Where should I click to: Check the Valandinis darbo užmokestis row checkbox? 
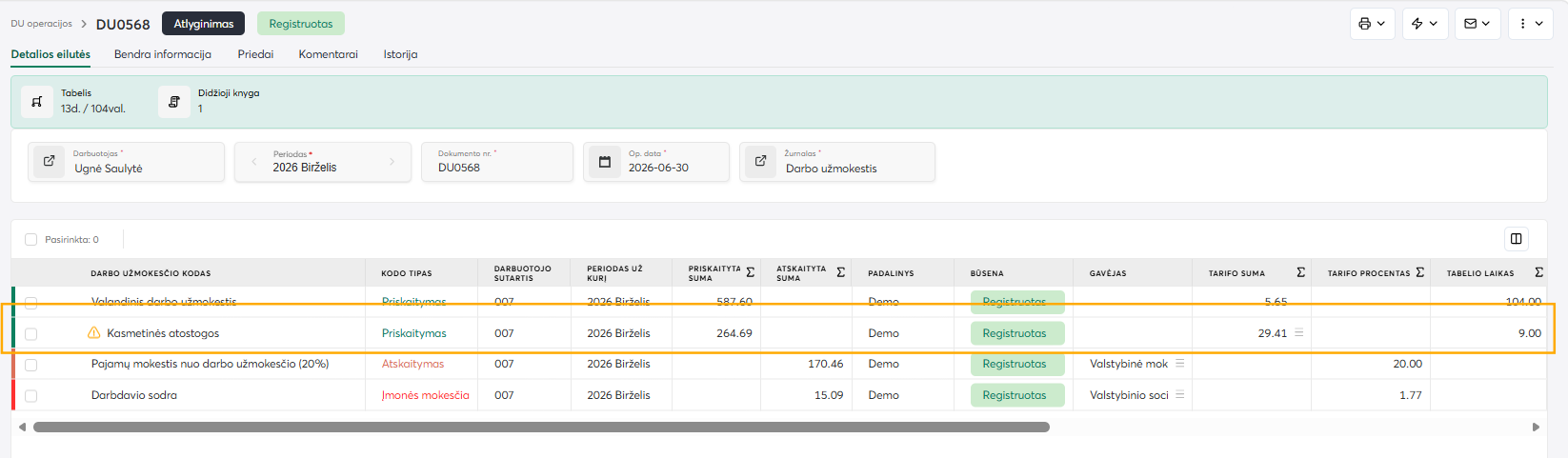pos(31,303)
